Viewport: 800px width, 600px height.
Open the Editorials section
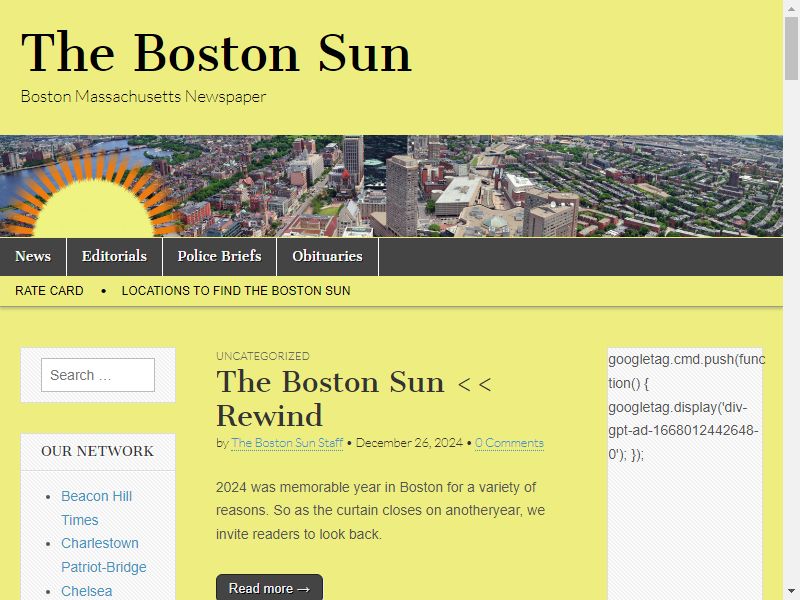click(x=114, y=256)
